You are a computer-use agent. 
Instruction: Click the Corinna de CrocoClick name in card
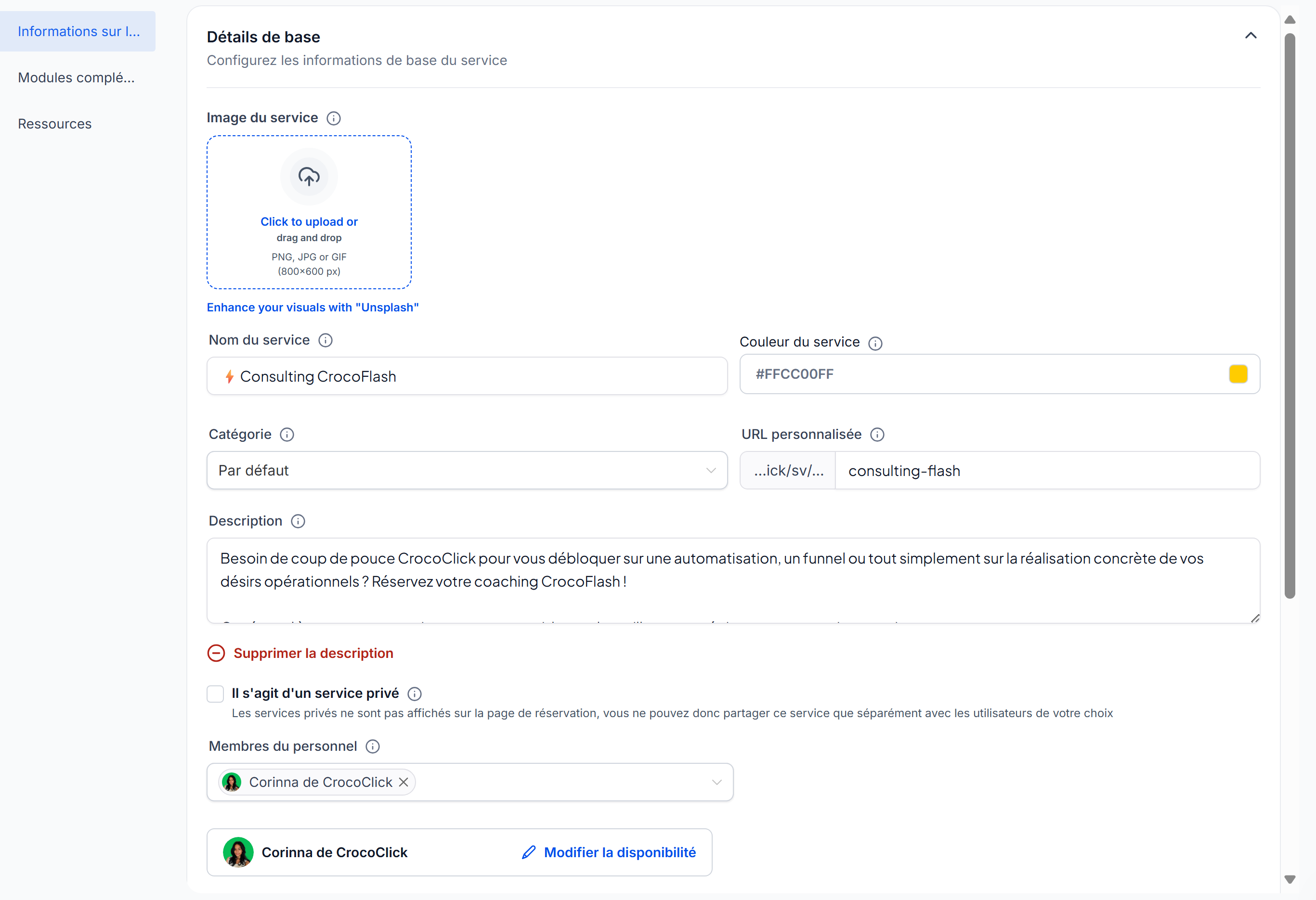335,852
